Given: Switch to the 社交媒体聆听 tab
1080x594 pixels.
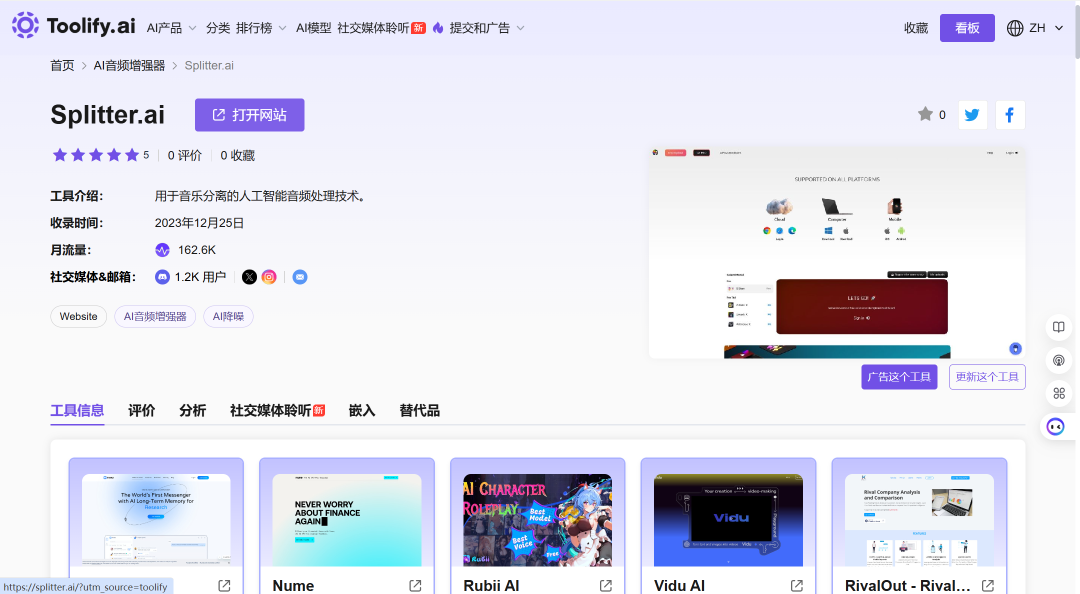Looking at the screenshot, I should (x=278, y=411).
